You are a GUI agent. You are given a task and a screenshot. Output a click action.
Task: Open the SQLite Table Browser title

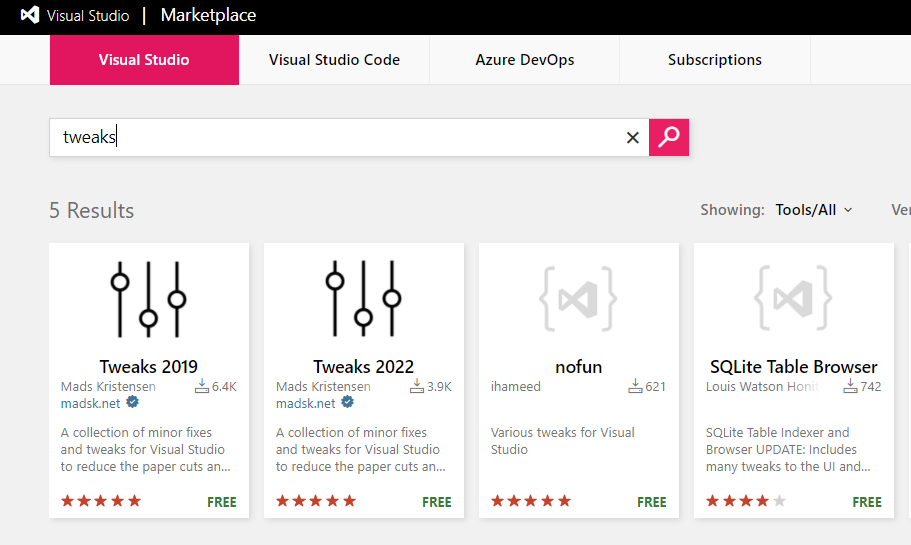tap(794, 367)
